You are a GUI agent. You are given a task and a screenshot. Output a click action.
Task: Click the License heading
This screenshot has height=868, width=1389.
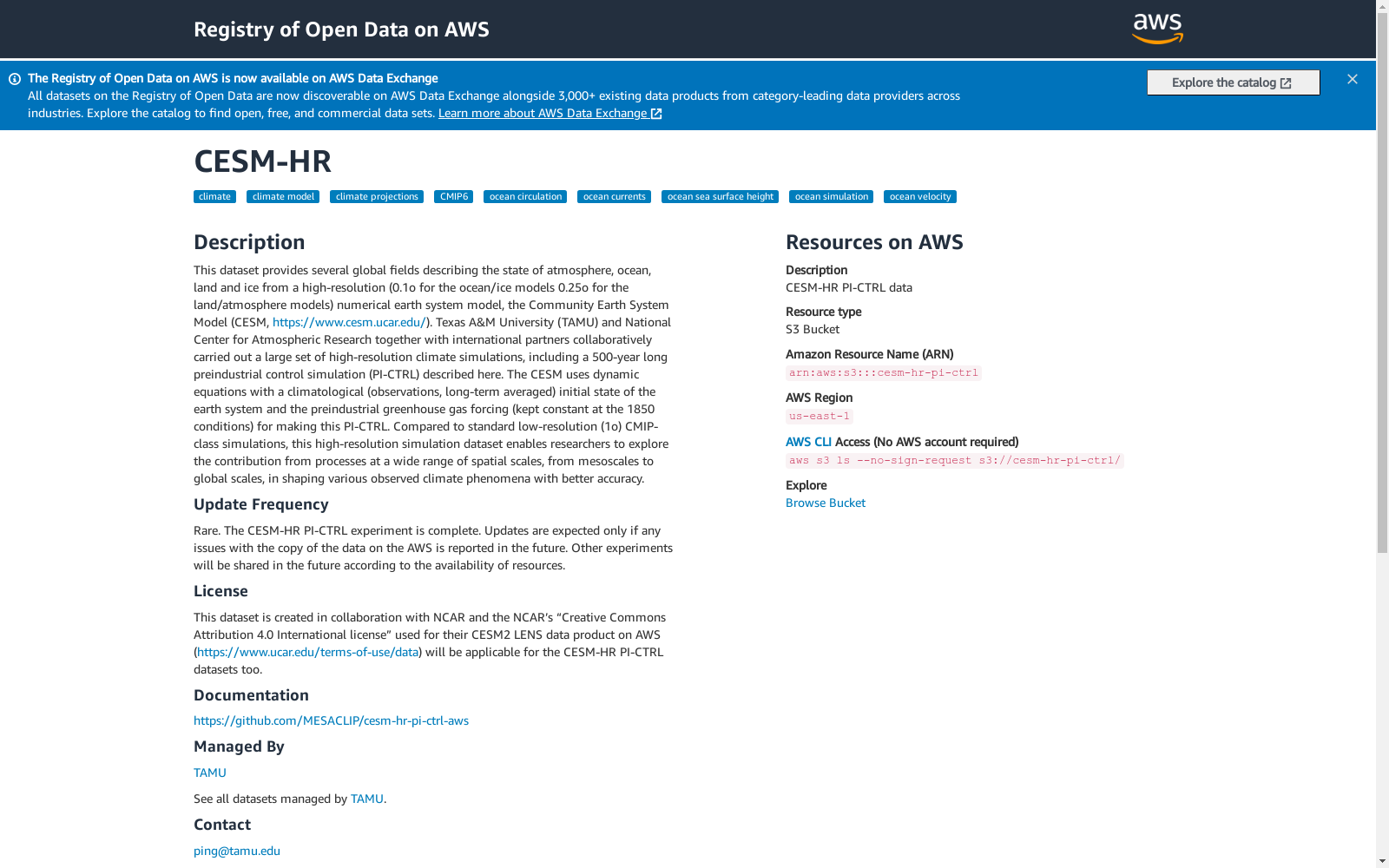221,591
